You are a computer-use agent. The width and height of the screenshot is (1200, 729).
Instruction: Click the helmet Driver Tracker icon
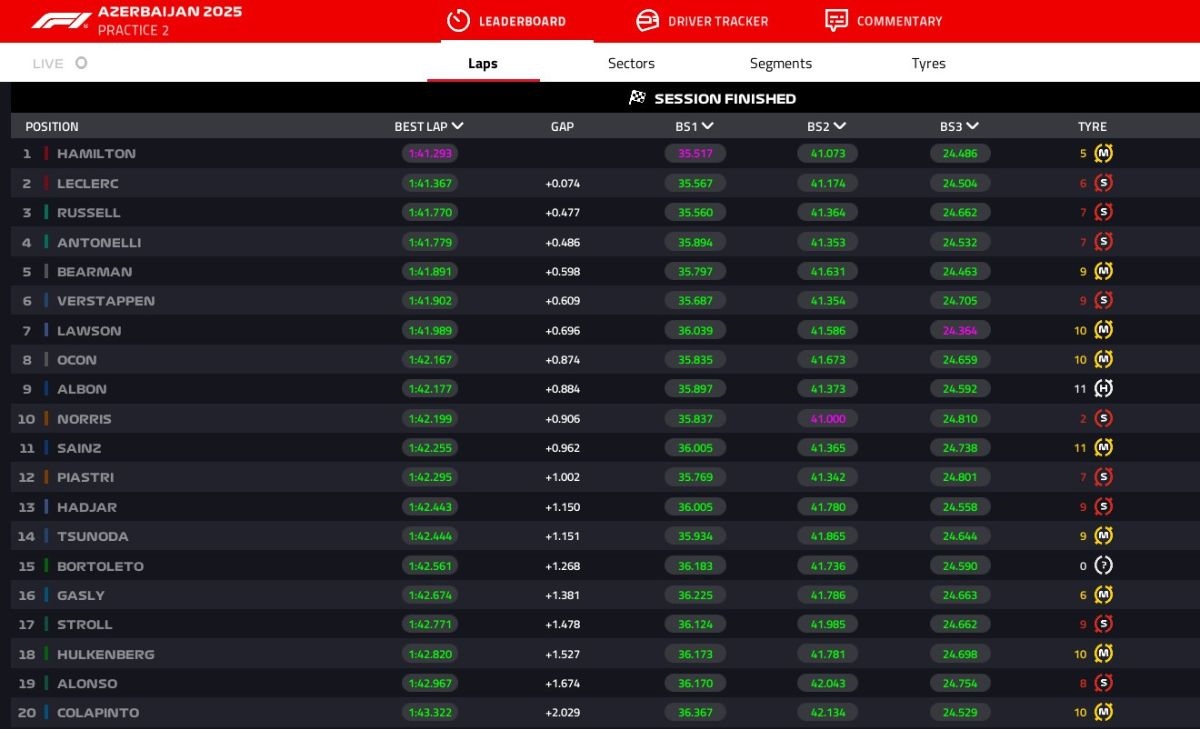click(648, 20)
